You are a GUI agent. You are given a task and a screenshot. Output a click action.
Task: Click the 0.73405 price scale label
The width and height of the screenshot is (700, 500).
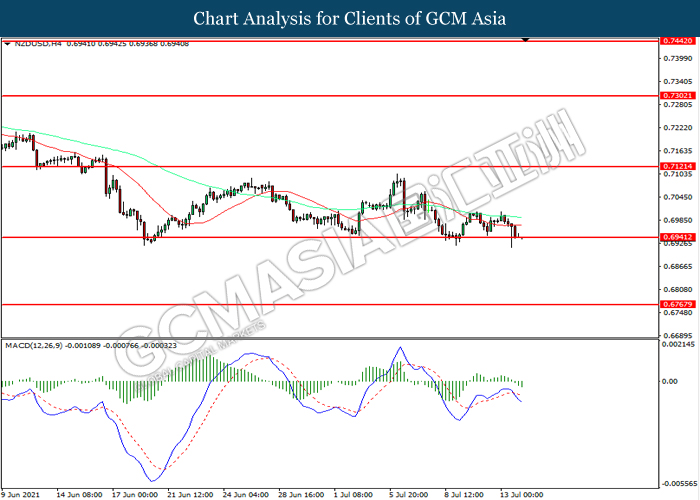678,82
